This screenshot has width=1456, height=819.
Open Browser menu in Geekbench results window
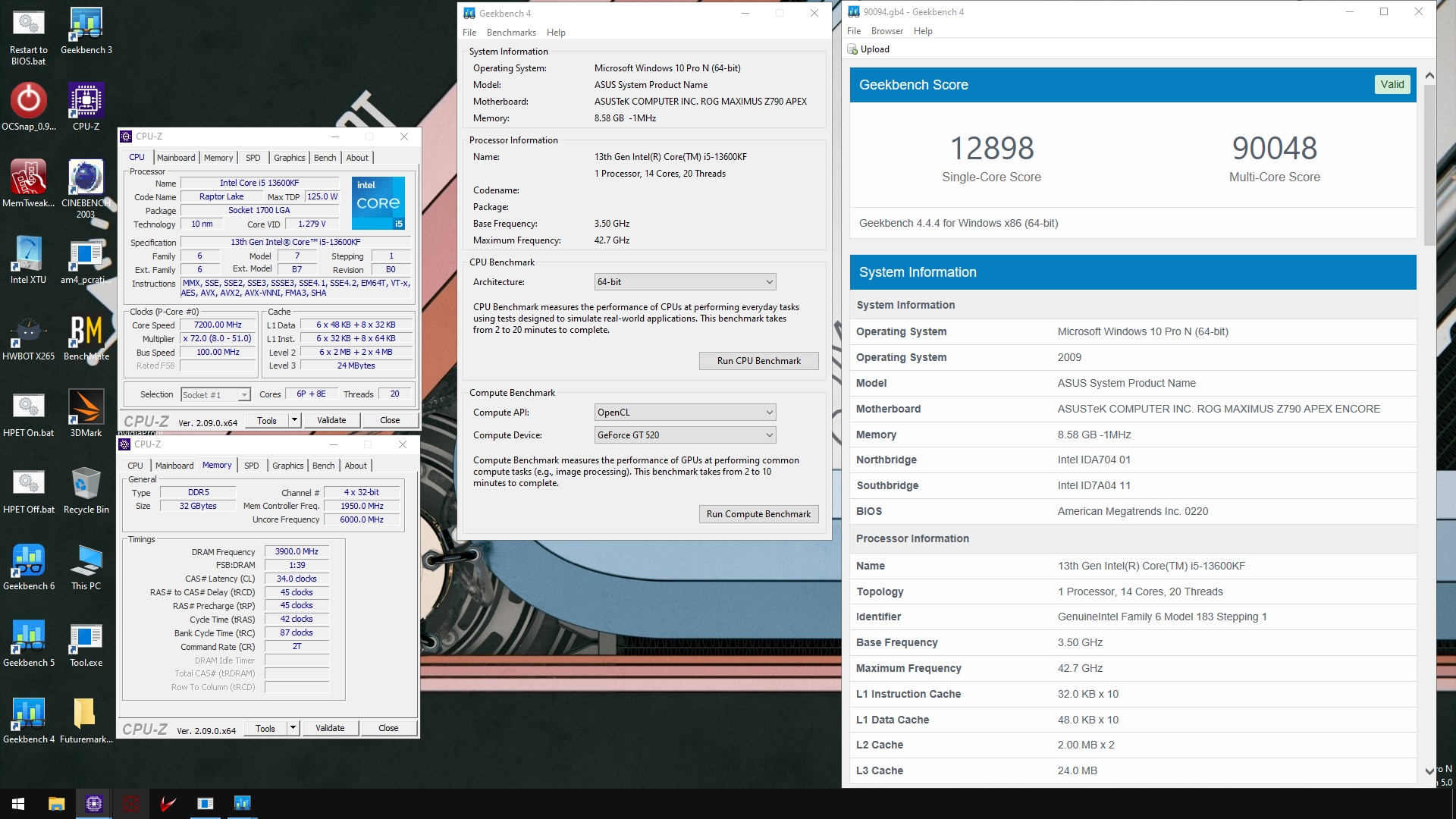pyautogui.click(x=886, y=31)
